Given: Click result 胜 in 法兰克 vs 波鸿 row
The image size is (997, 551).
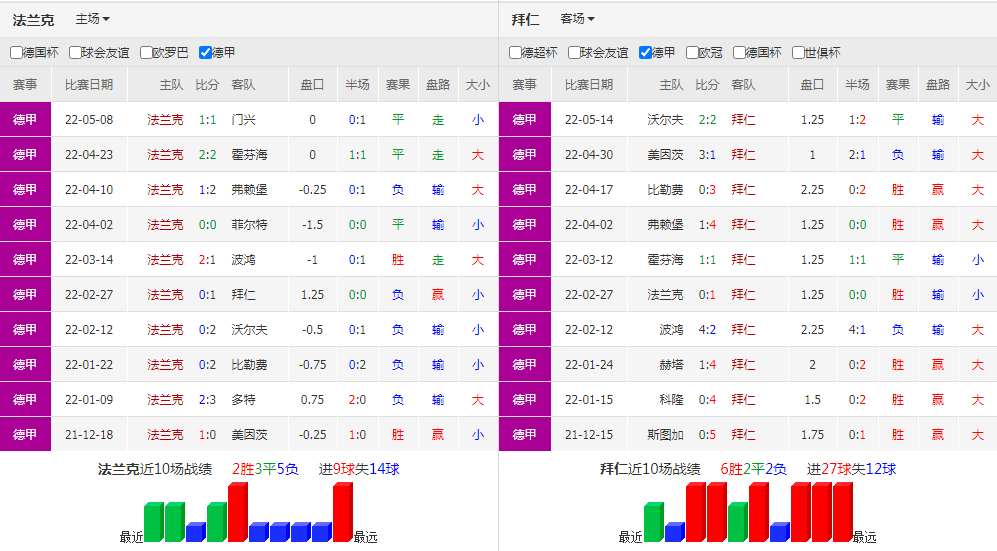Looking at the screenshot, I should (x=398, y=259).
